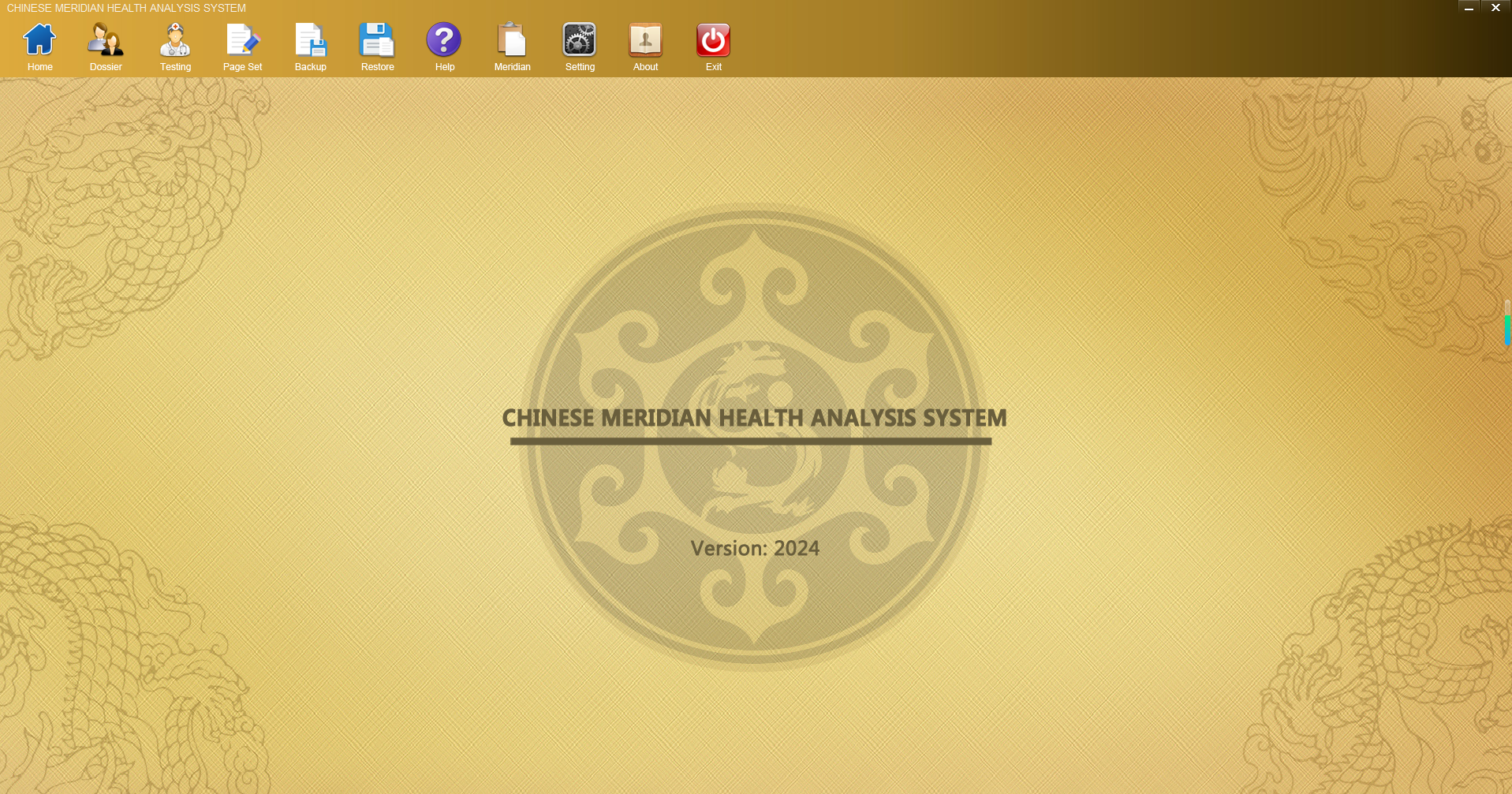Show the About book icon
This screenshot has width=1512, height=794.
645,39
